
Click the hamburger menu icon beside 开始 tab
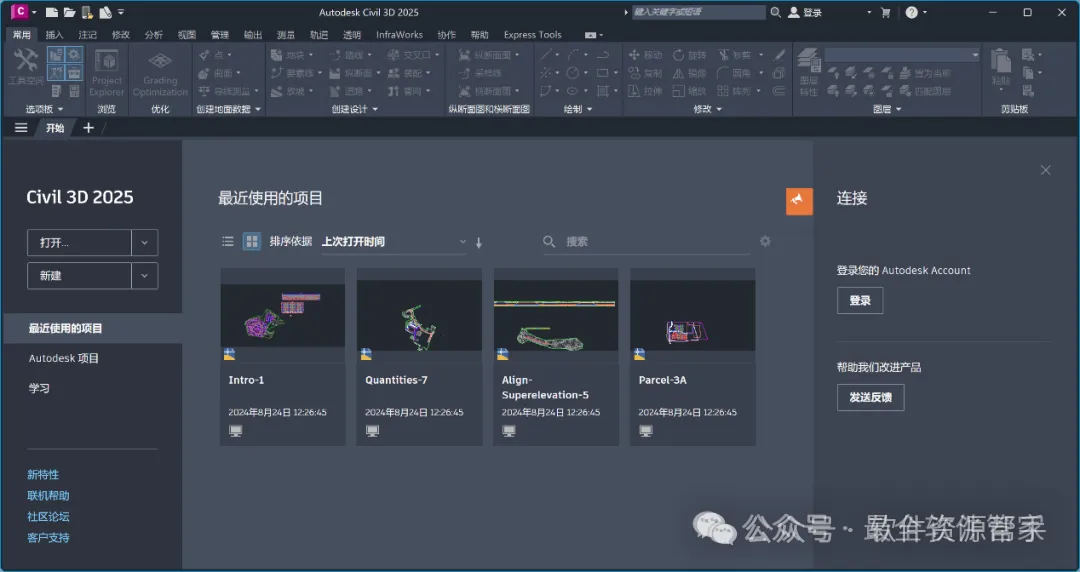tap(21, 127)
